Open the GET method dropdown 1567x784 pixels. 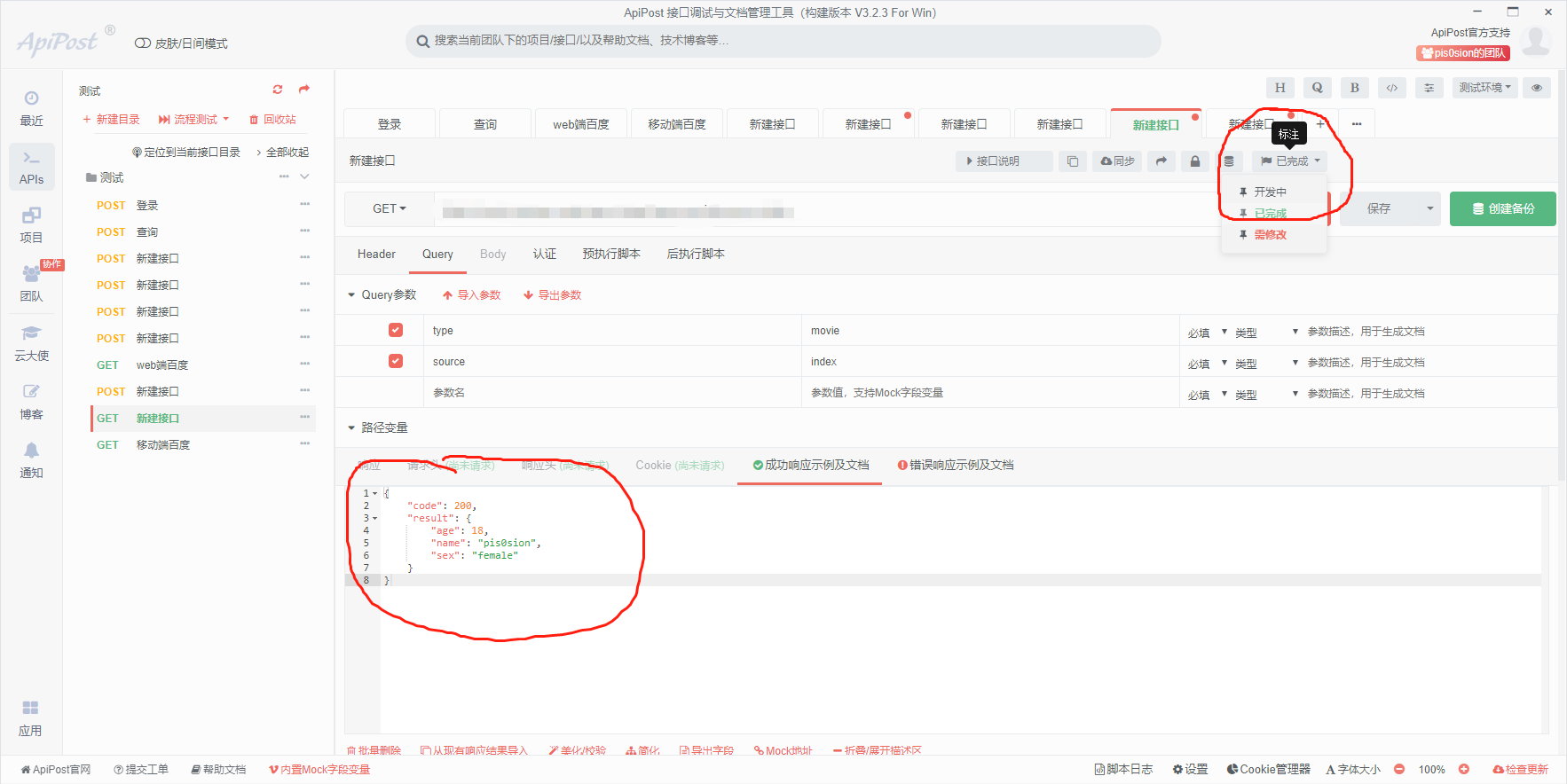pyautogui.click(x=390, y=209)
